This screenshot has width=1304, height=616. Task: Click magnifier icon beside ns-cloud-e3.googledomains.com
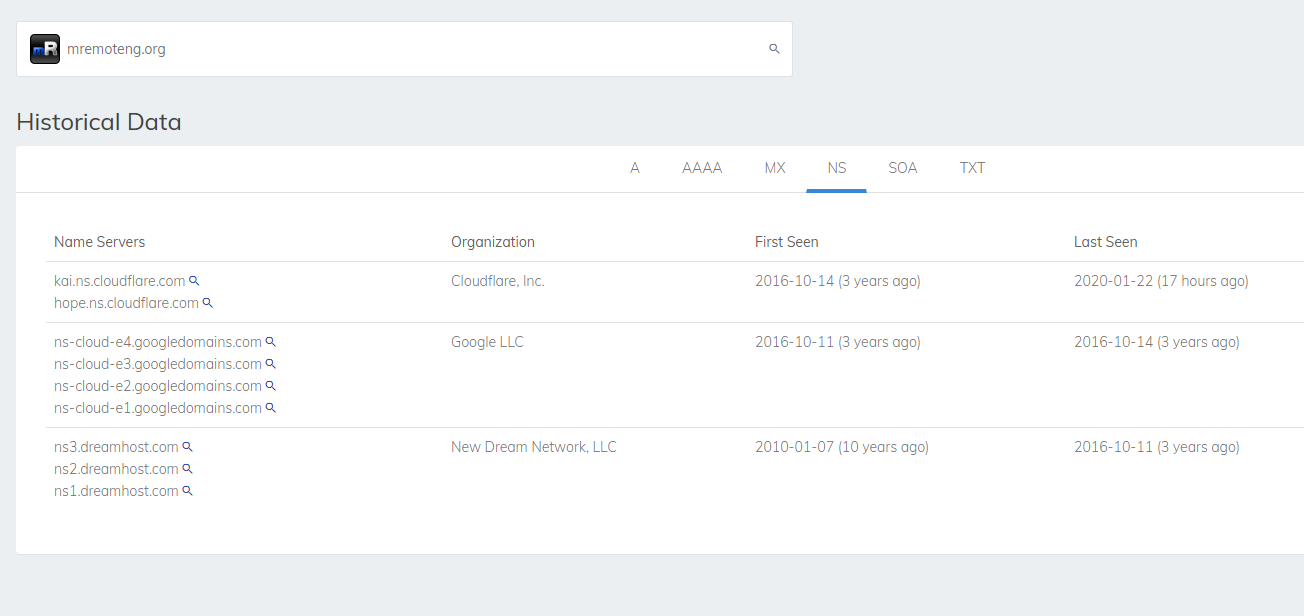pos(270,364)
